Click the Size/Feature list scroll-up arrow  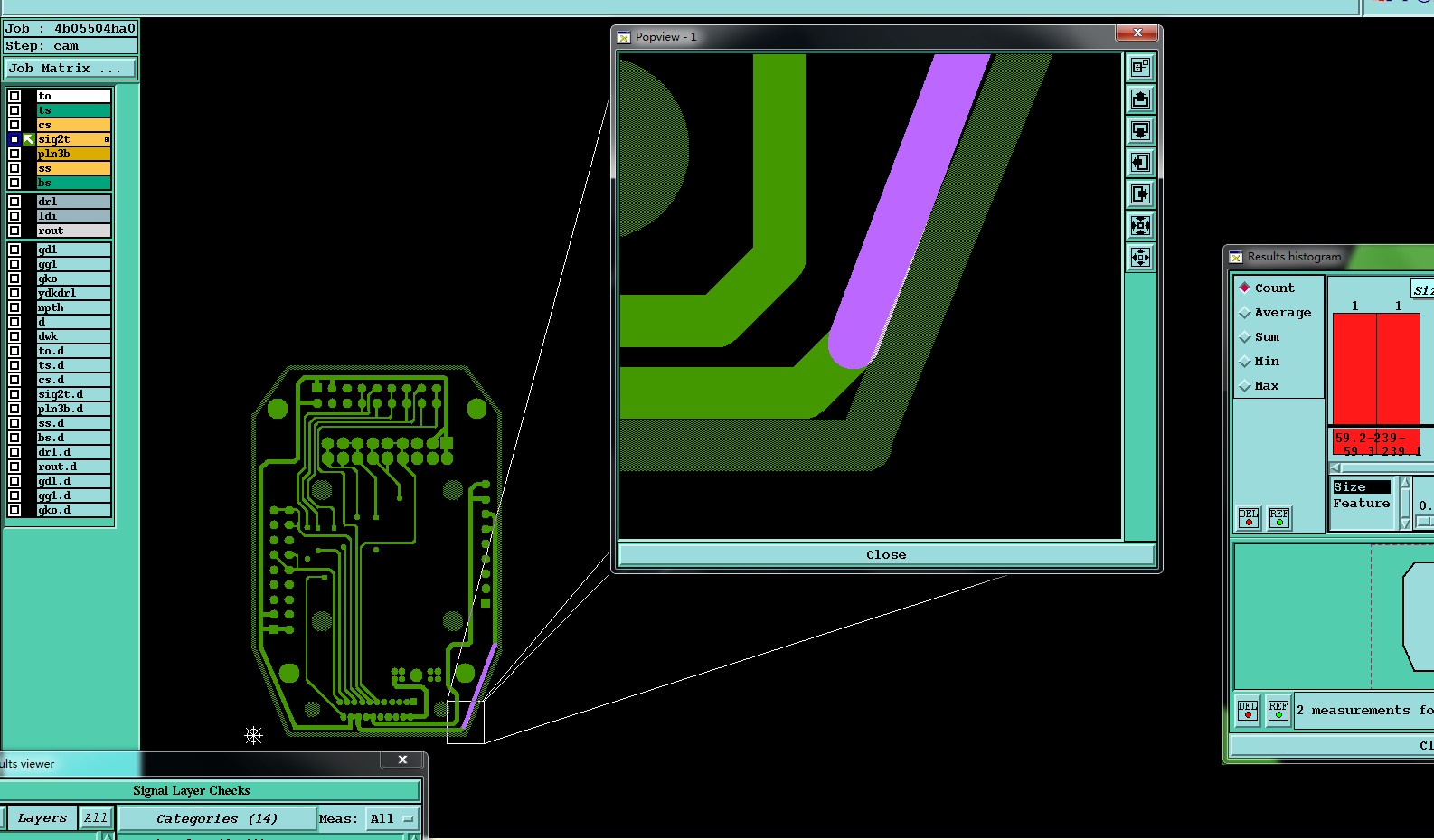pyautogui.click(x=1405, y=483)
